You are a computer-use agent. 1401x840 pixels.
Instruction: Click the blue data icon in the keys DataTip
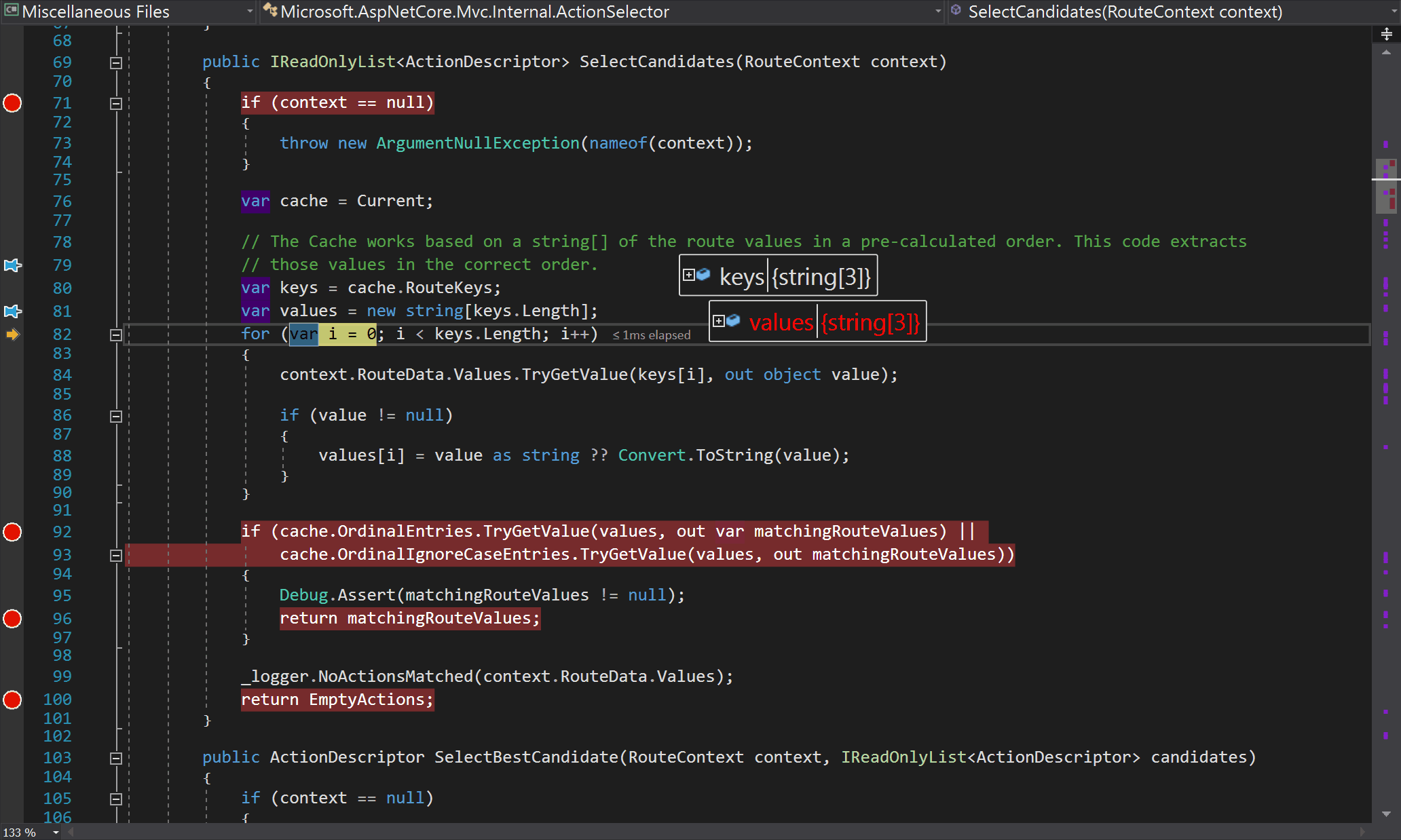click(704, 275)
